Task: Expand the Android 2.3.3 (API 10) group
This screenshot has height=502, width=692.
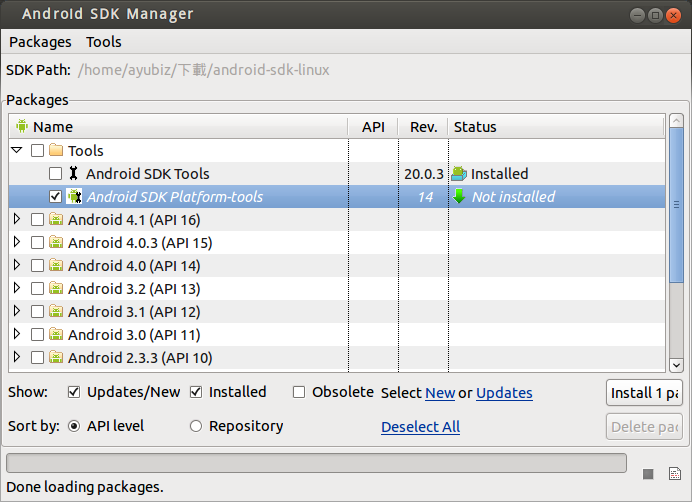Action: (x=16, y=358)
